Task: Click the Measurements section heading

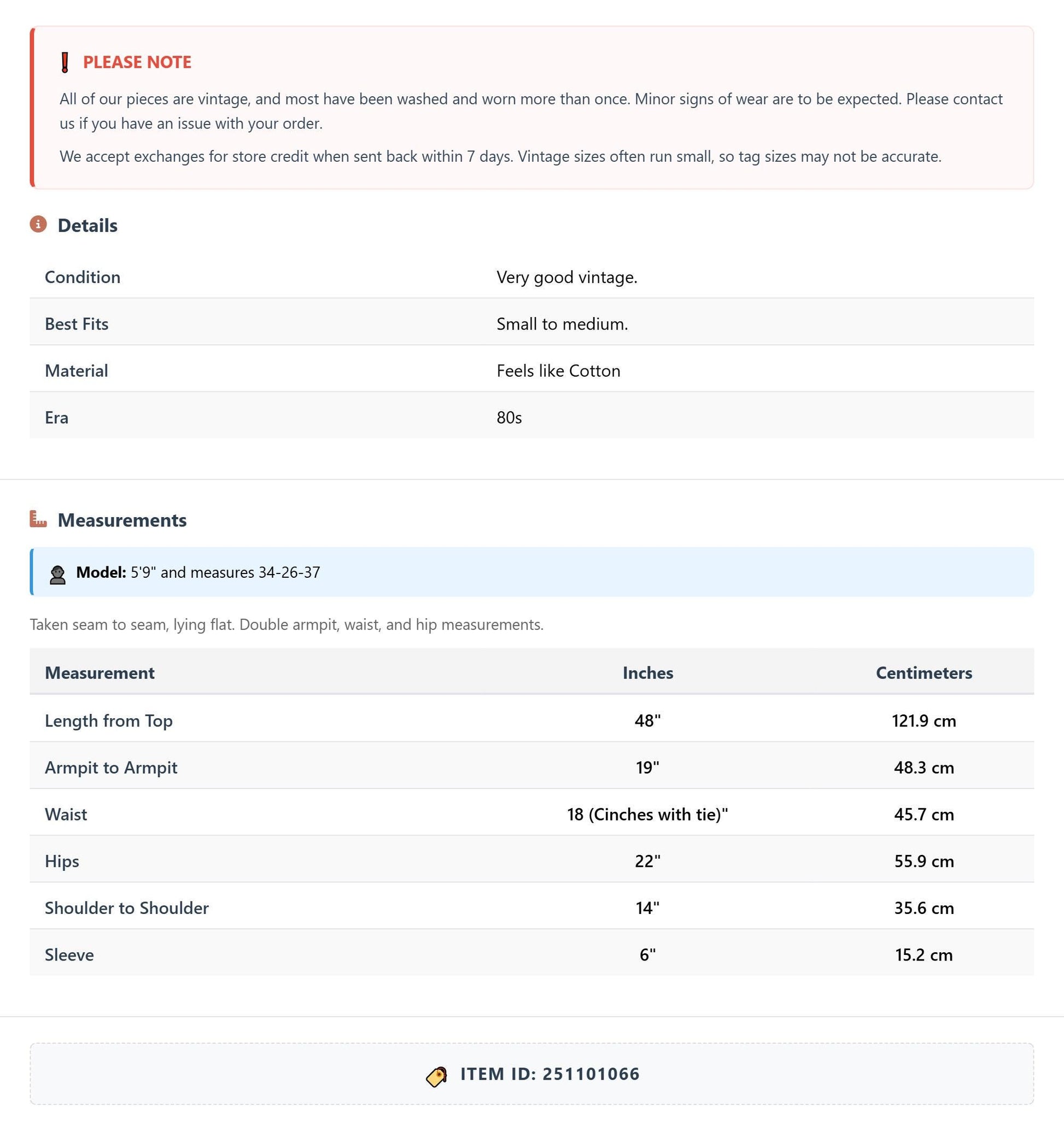Action: pos(122,520)
